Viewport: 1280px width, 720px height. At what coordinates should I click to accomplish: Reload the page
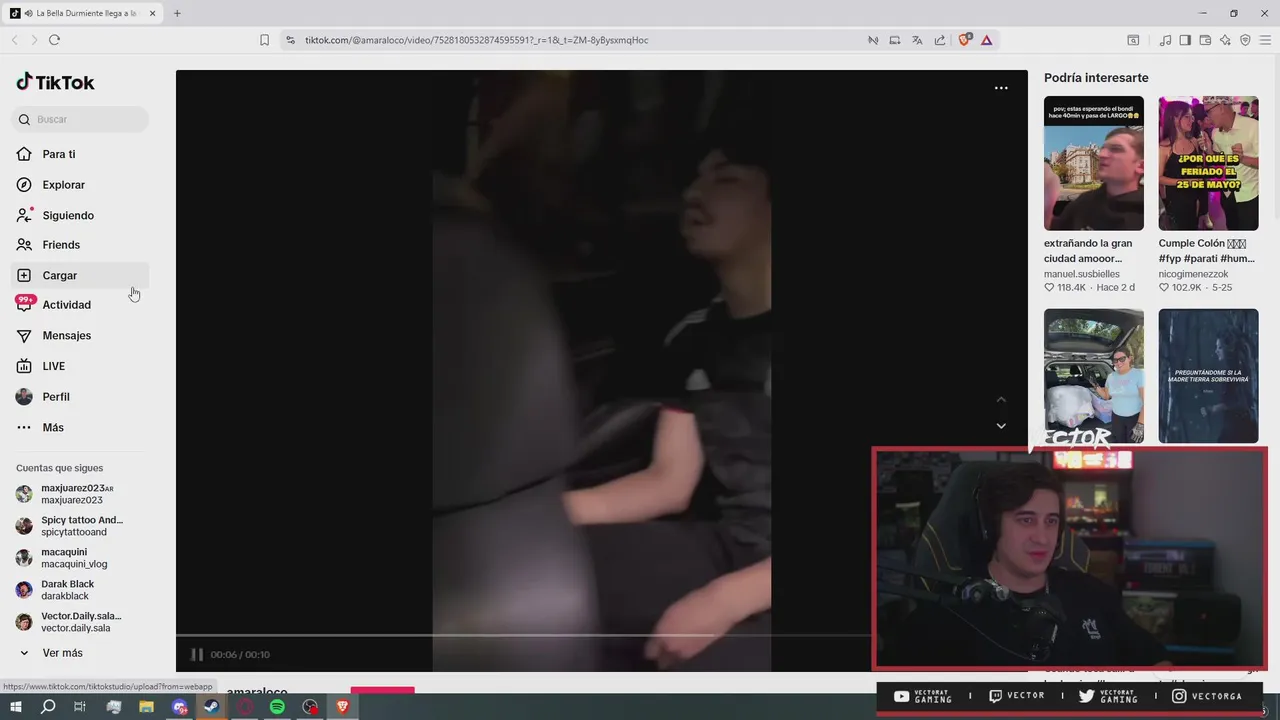pos(54,40)
